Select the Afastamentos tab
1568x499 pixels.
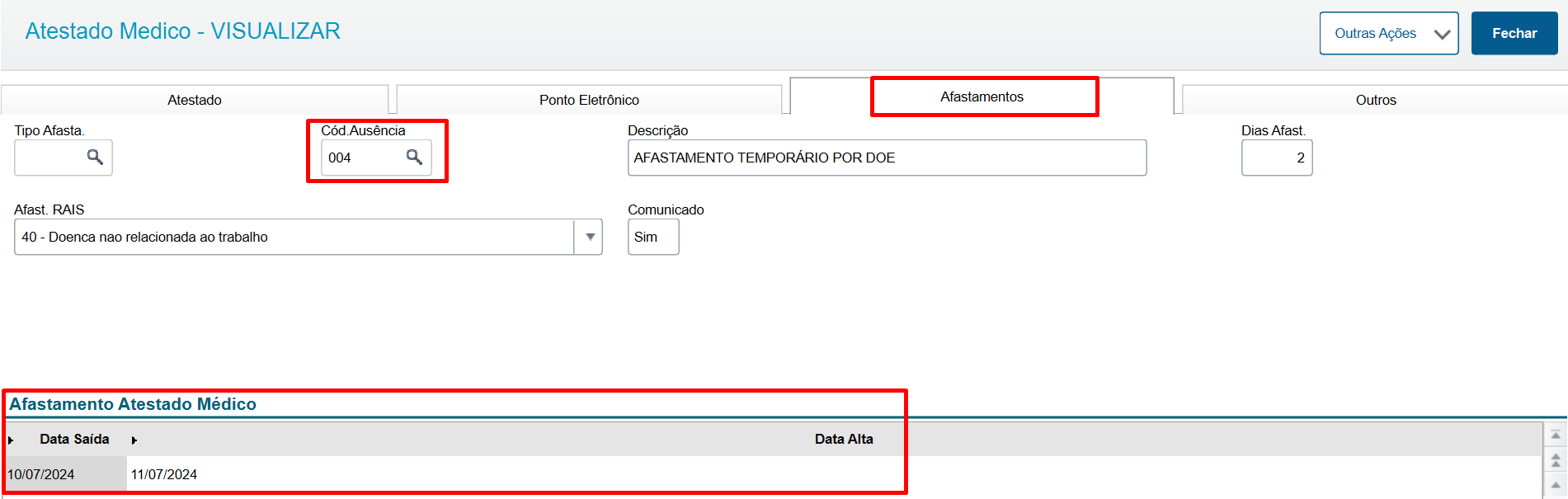(982, 97)
